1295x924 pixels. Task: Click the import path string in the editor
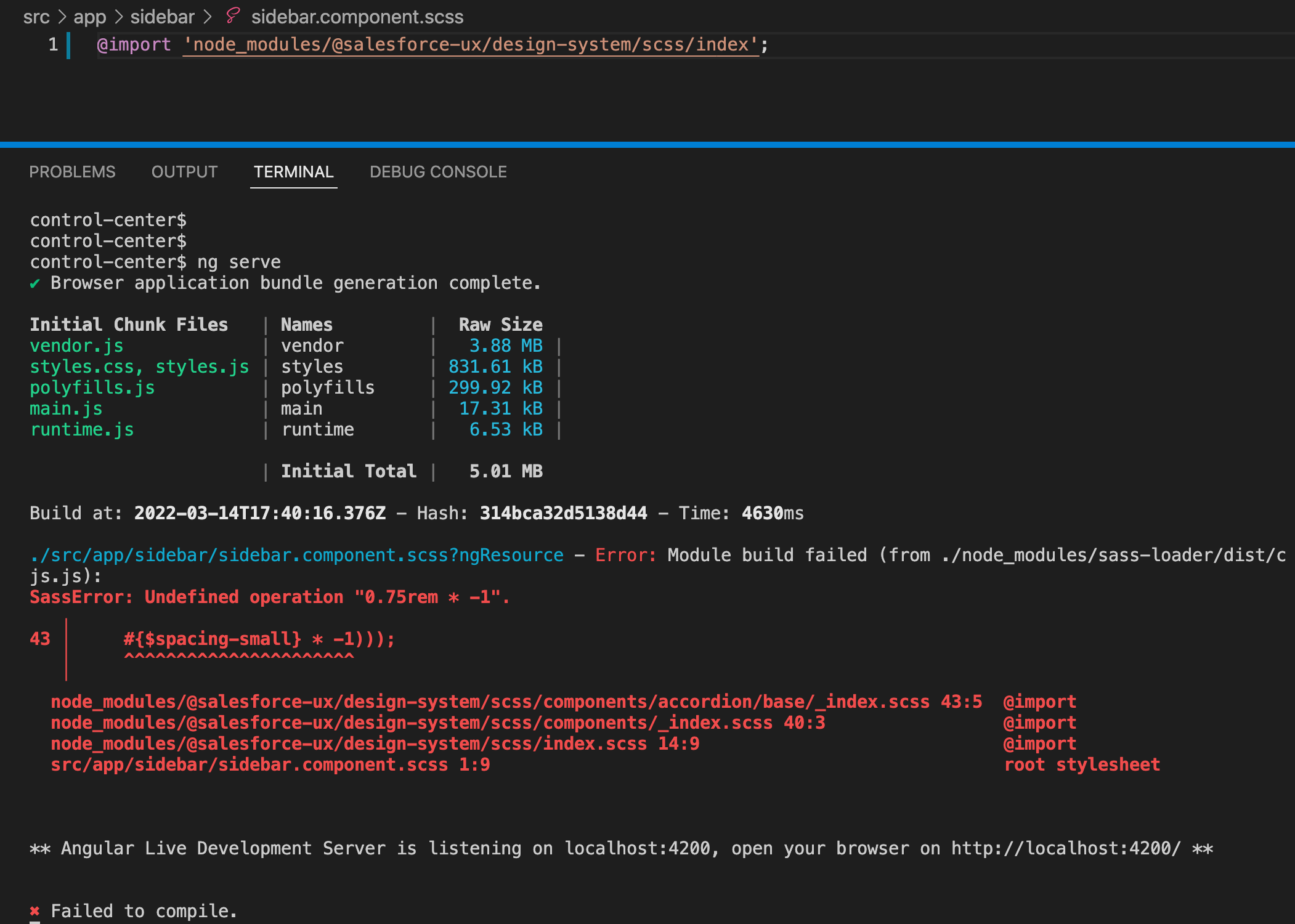click(469, 44)
